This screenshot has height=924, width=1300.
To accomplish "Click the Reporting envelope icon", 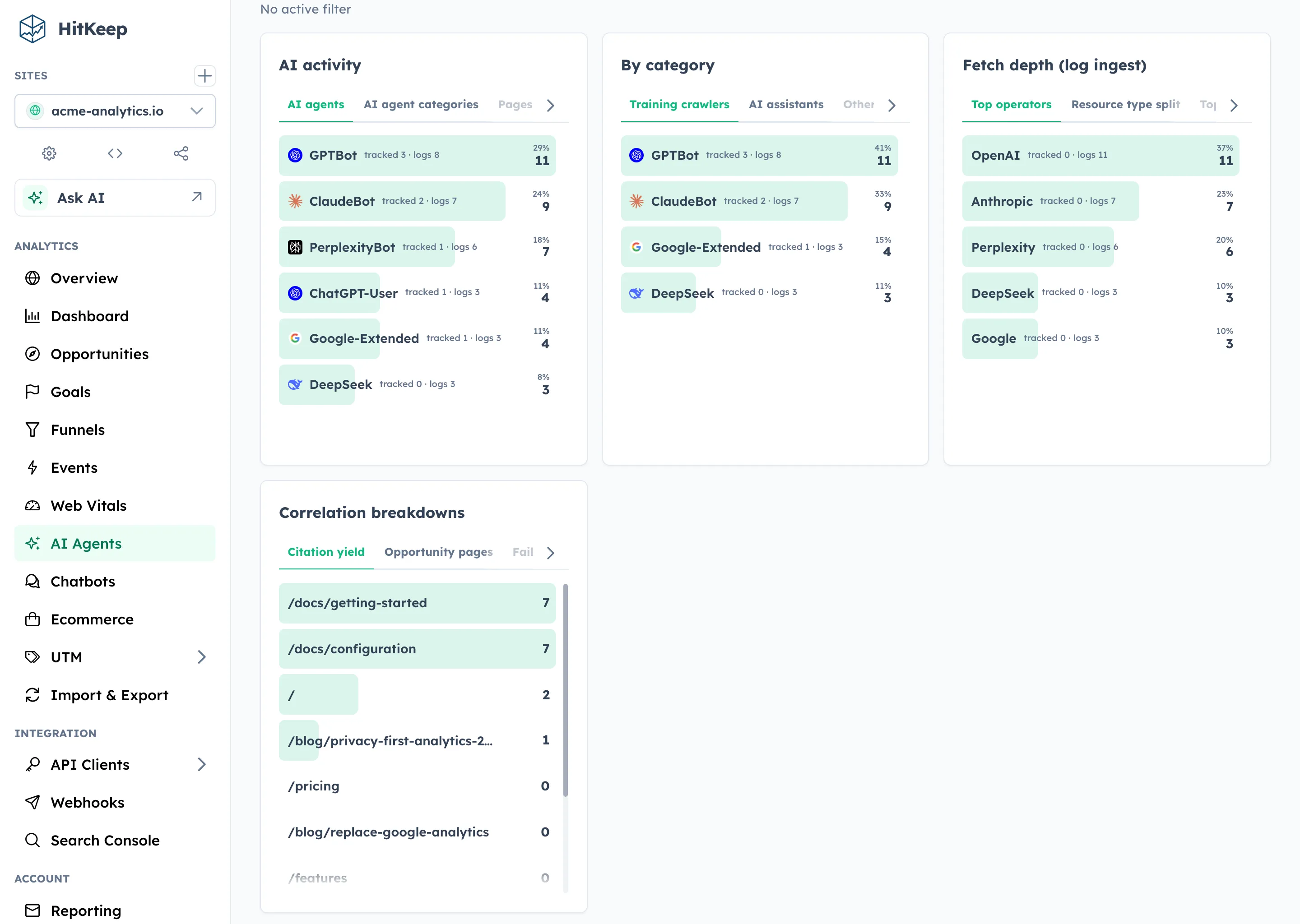I will 32,910.
